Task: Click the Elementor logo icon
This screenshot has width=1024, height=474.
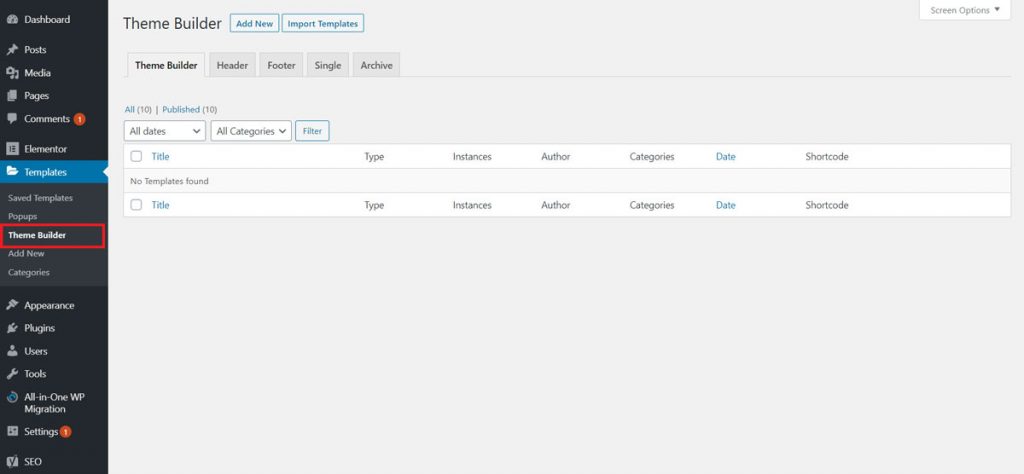Action: (12, 149)
